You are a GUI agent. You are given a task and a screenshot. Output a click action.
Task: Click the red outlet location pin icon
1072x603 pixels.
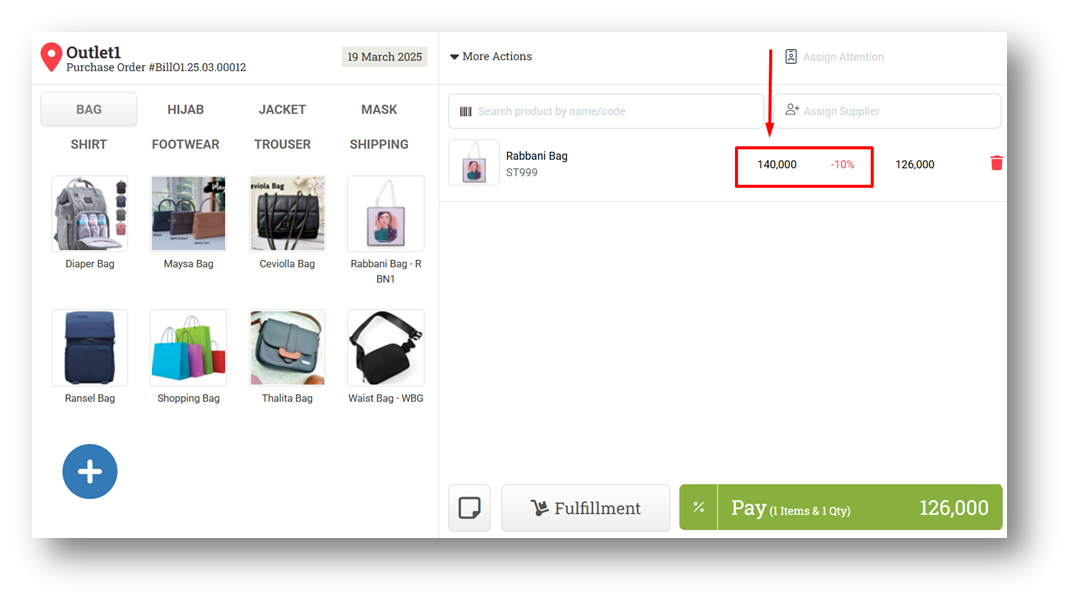coord(51,57)
